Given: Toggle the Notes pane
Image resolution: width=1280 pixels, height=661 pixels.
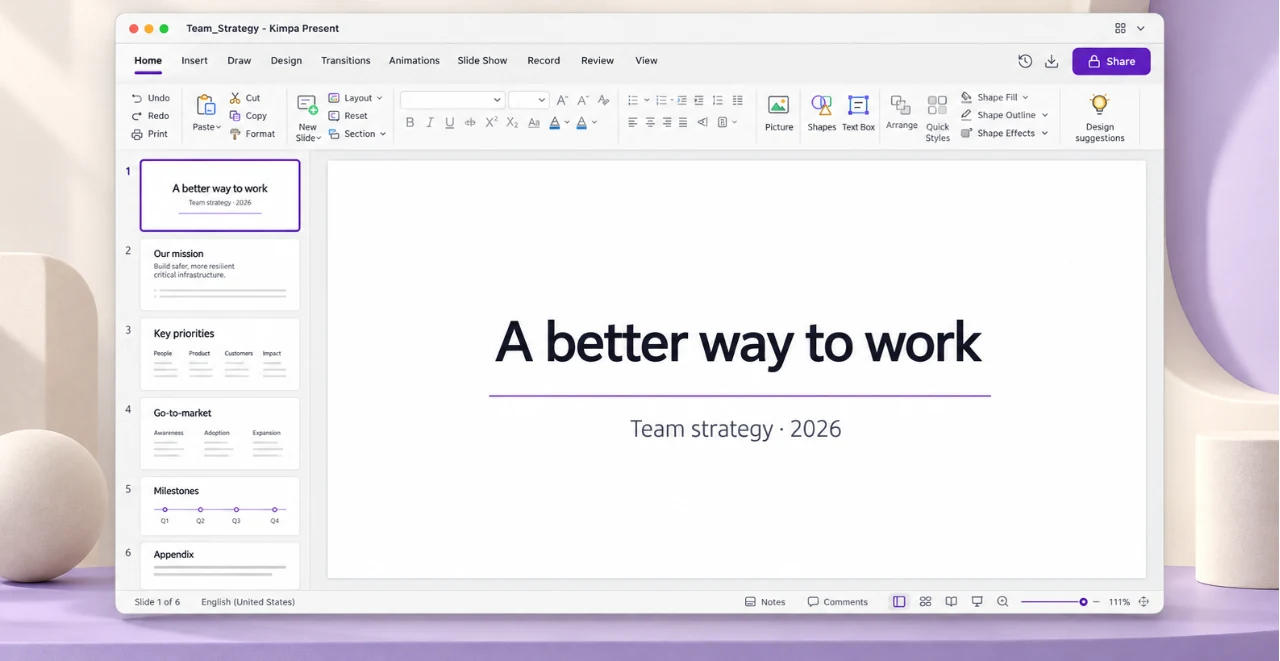Looking at the screenshot, I should tap(765, 602).
